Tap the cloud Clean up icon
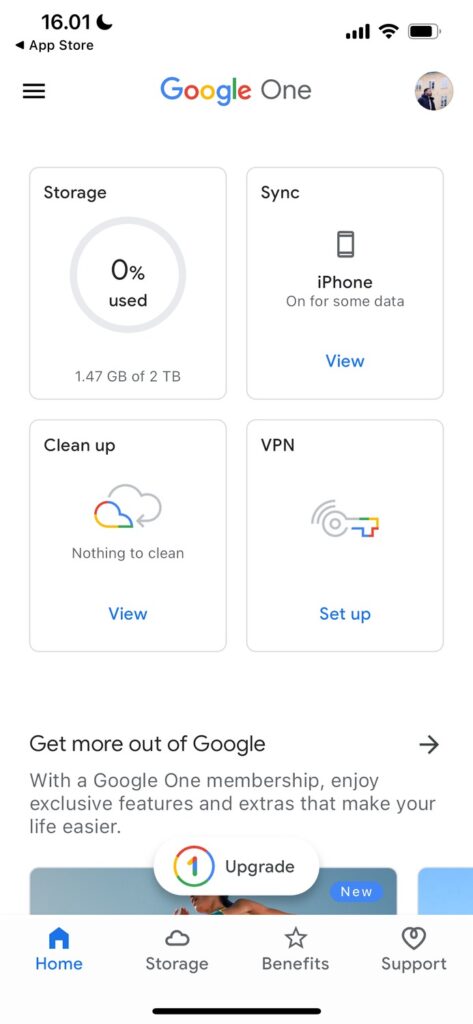 pyautogui.click(x=128, y=506)
